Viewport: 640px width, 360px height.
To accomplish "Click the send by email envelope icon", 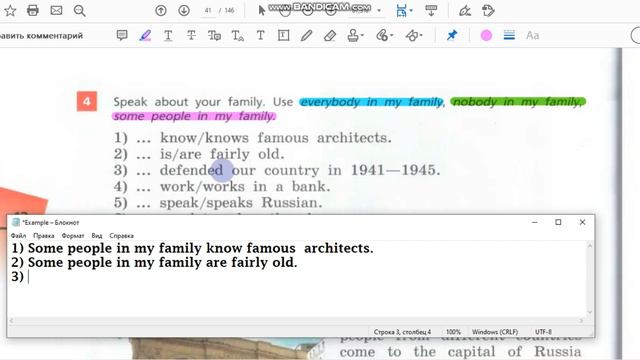I will pos(56,11).
